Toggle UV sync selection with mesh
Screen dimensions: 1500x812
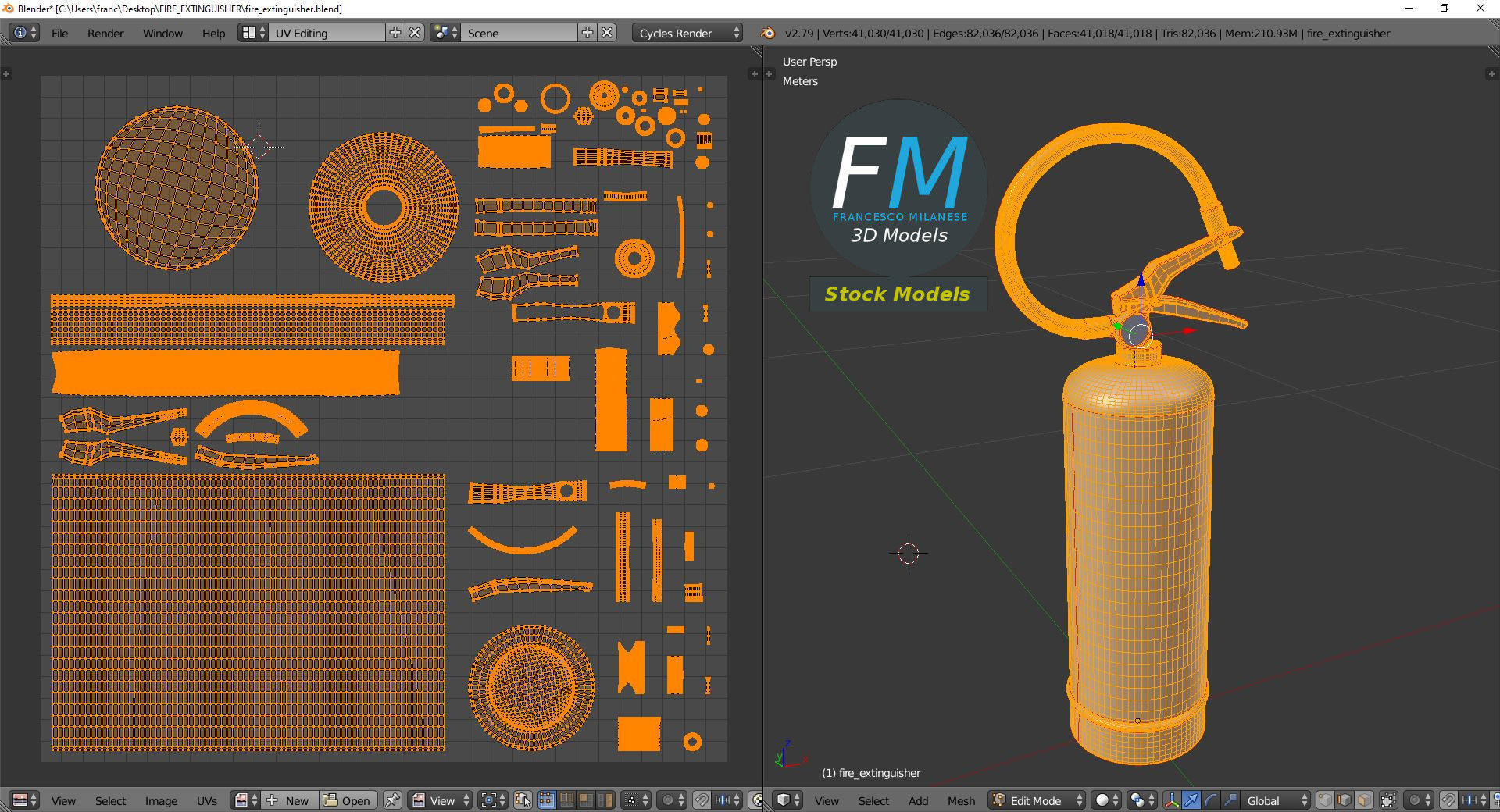523,800
